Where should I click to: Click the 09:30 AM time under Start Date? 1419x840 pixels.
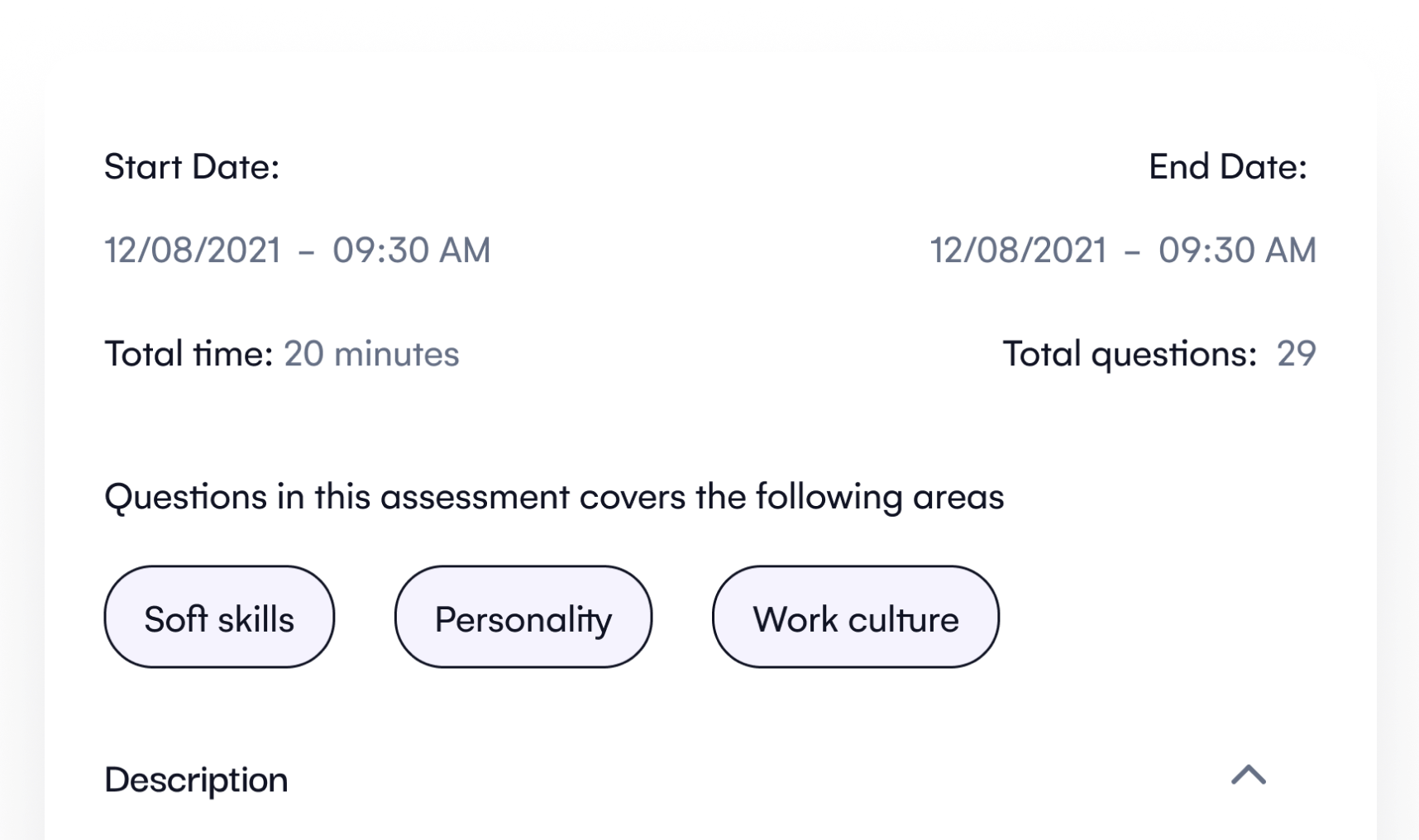tap(411, 251)
